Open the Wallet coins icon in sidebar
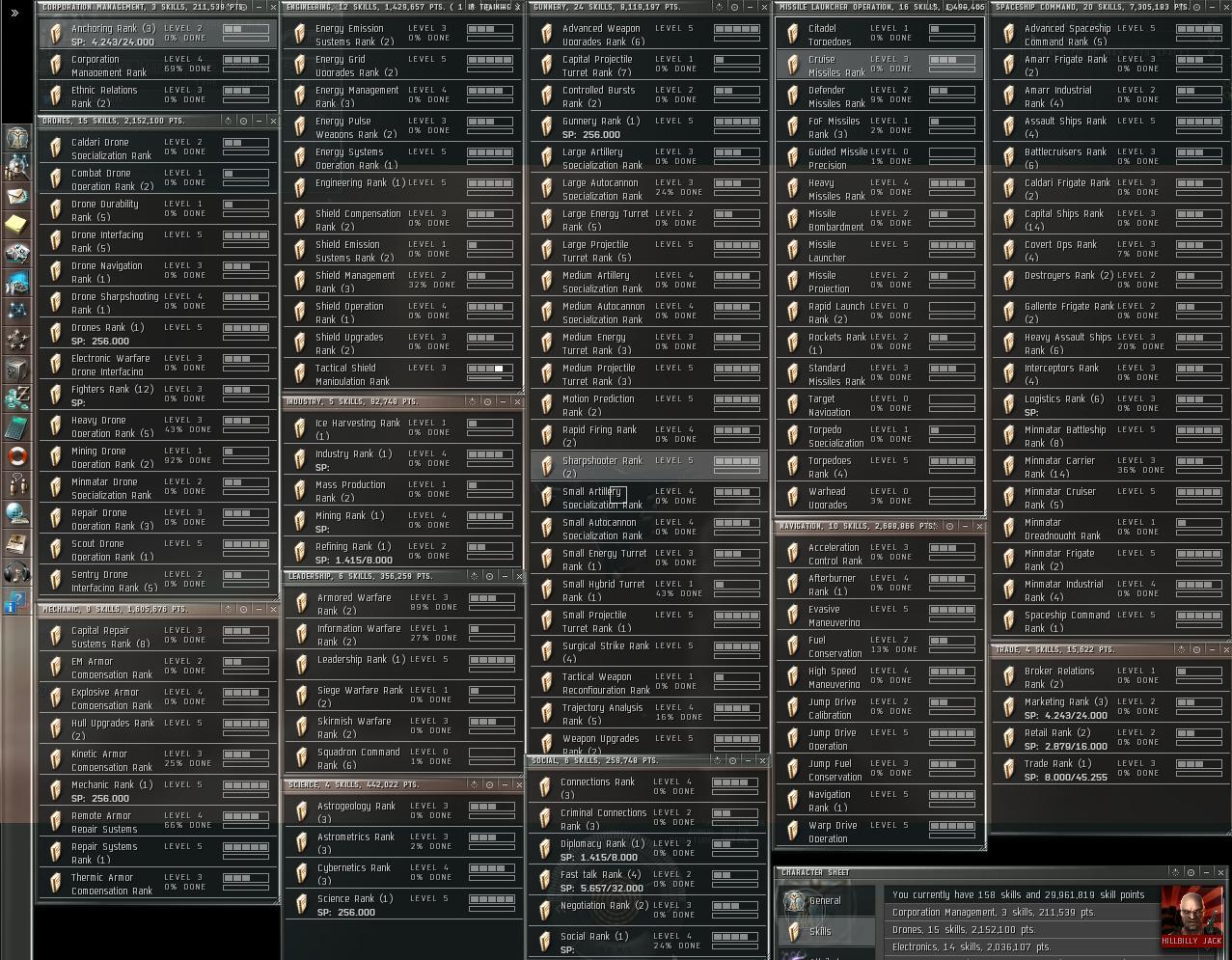Viewport: 1232px width, 960px height. point(16,398)
